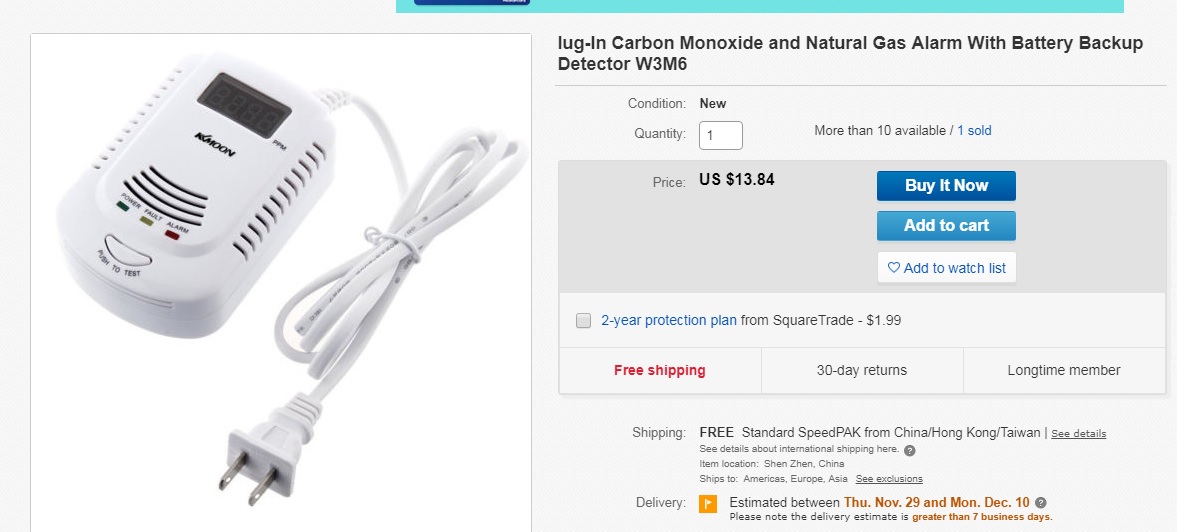Click the Longtime member cell
The image size is (1177, 532).
click(1064, 370)
